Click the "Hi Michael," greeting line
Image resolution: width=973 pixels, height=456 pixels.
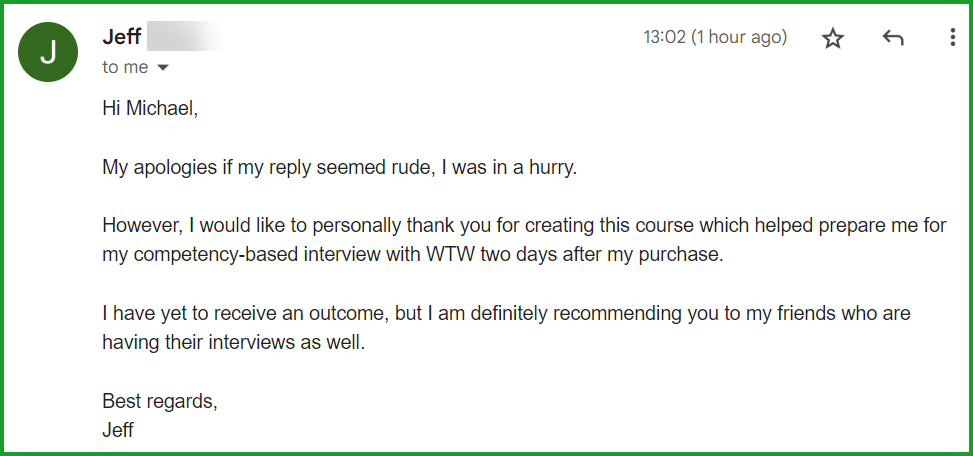(x=150, y=108)
